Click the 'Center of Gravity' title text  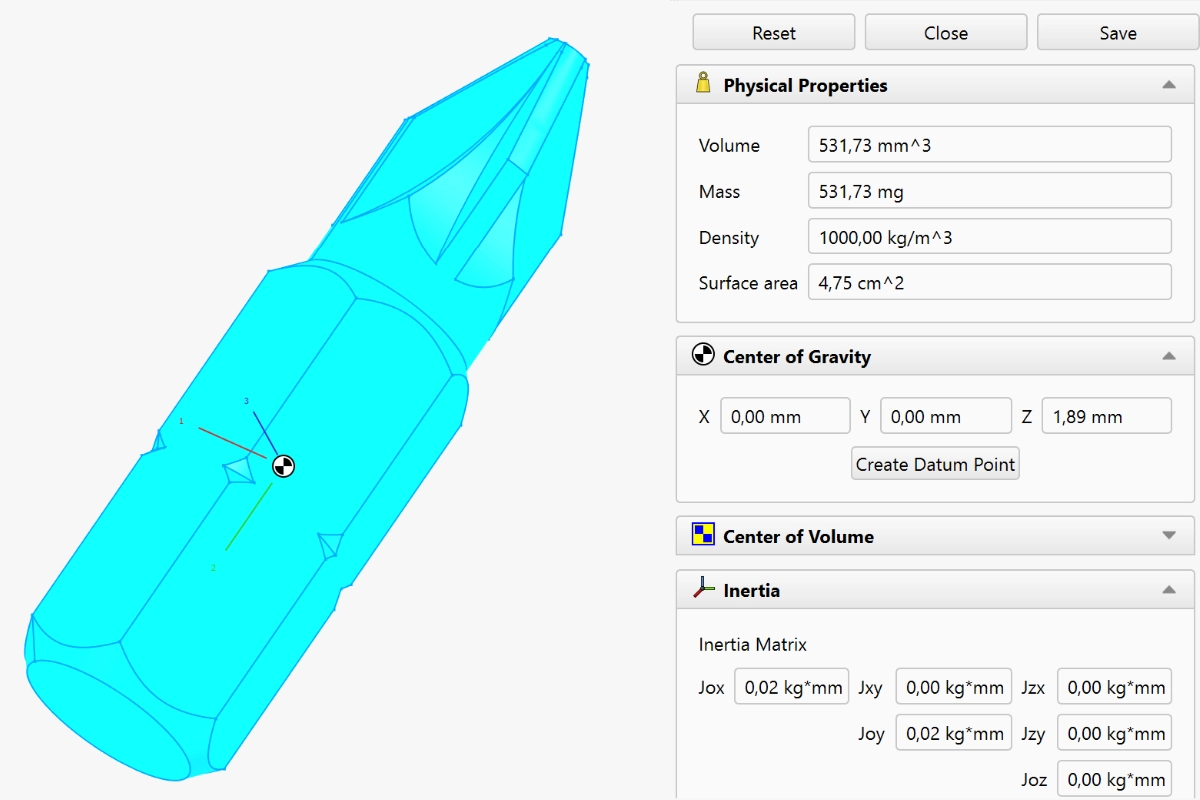point(797,357)
